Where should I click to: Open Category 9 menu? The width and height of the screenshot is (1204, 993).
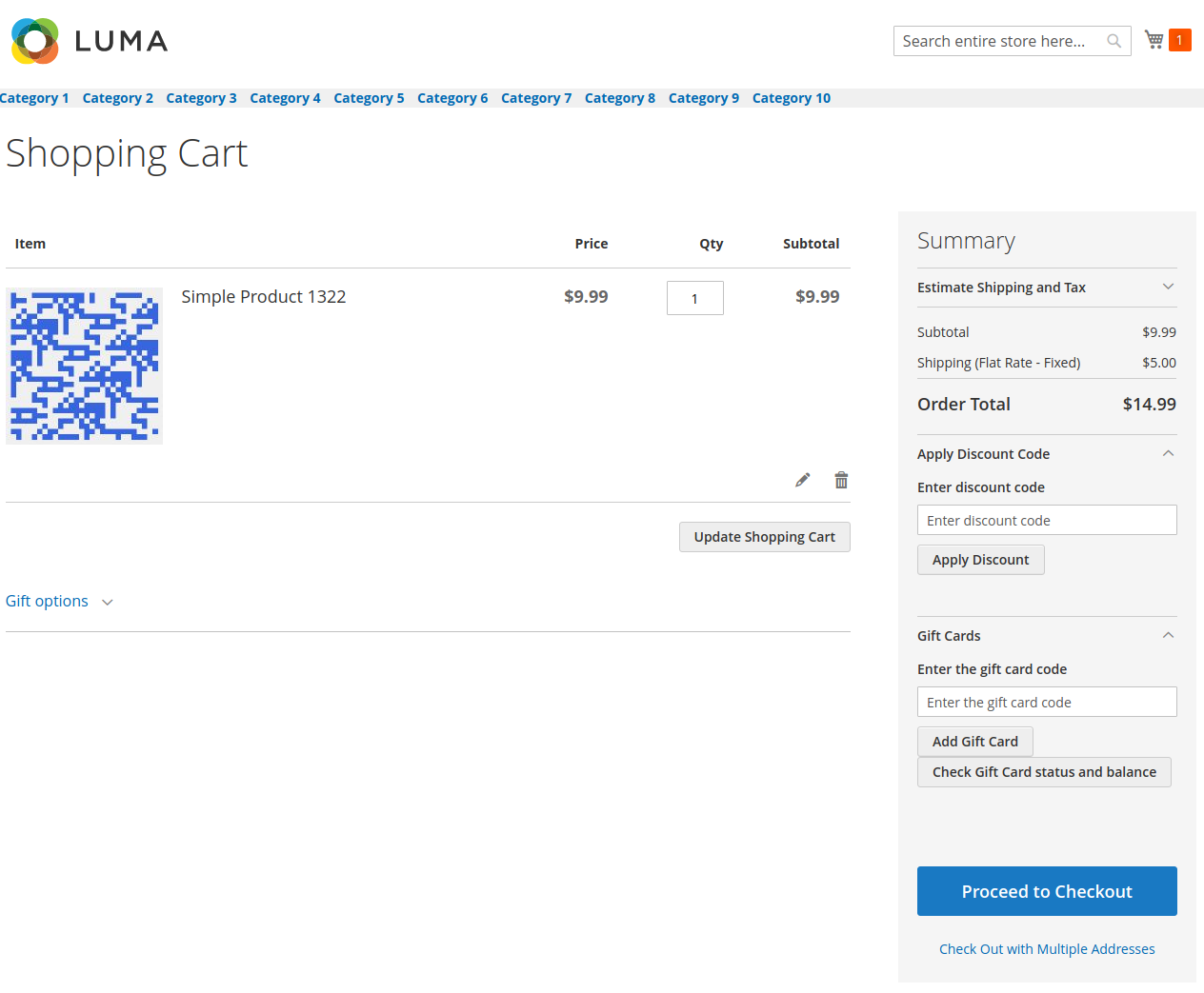[x=704, y=98]
